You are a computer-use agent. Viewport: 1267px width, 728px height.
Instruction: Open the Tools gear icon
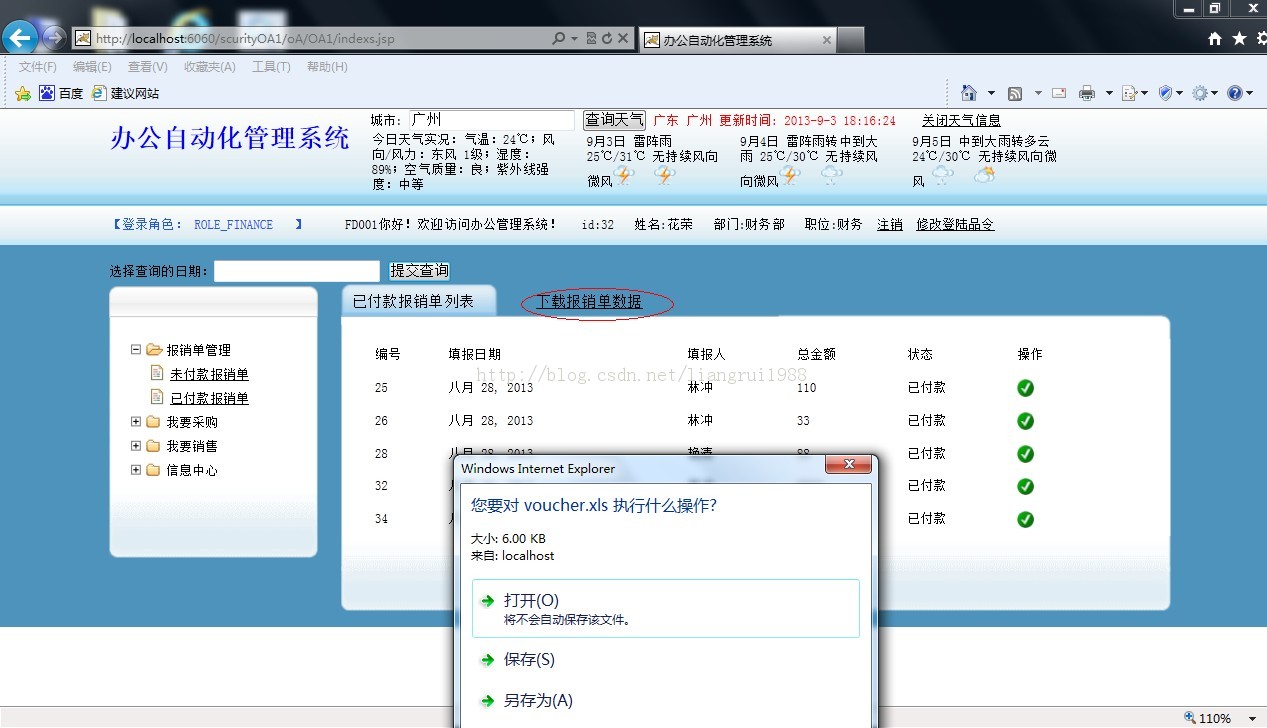pyautogui.click(x=1200, y=91)
